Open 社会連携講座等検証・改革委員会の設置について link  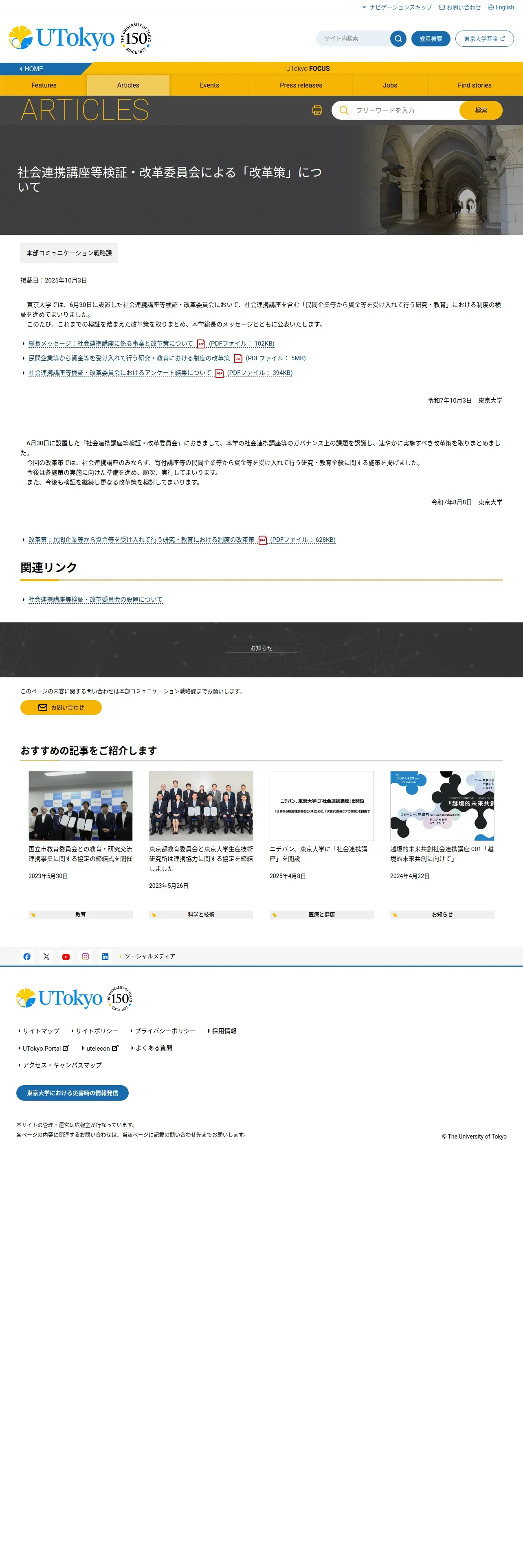[x=96, y=600]
